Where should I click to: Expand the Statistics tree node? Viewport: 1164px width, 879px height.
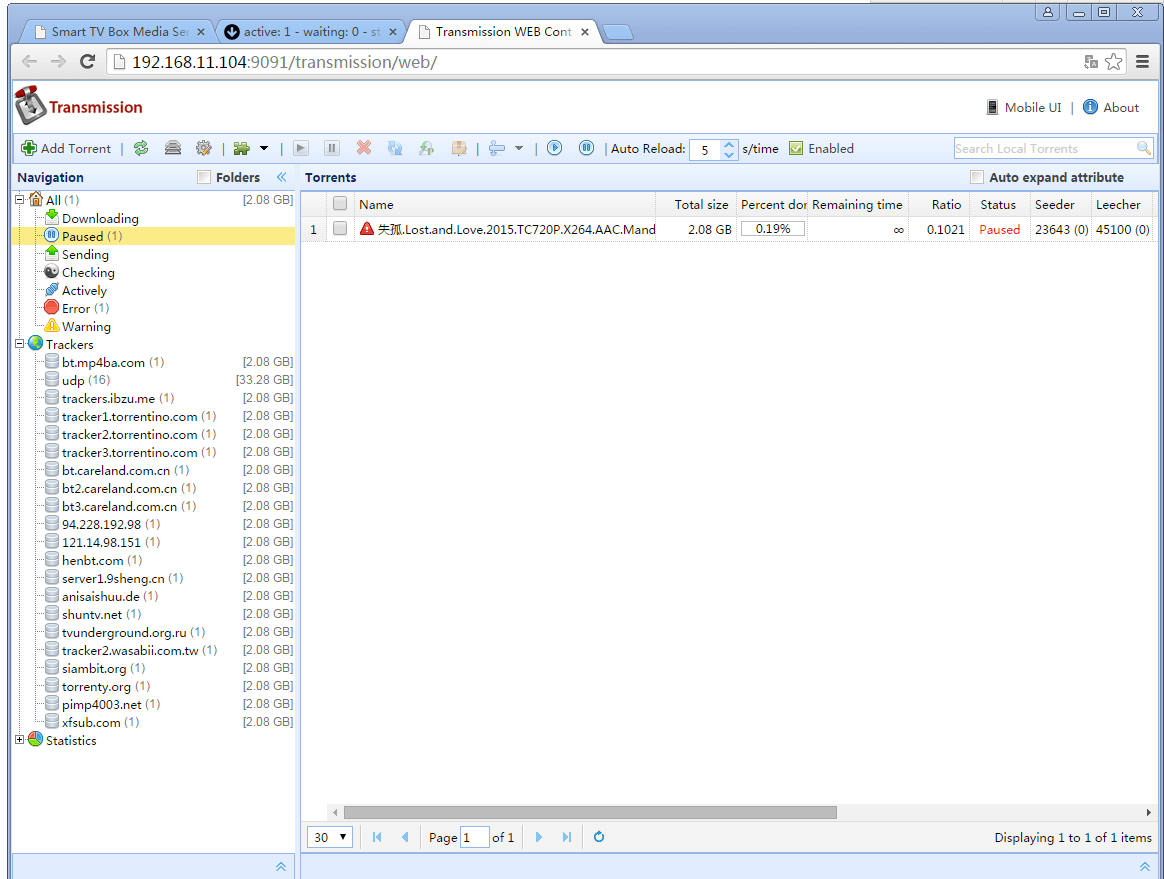point(20,739)
